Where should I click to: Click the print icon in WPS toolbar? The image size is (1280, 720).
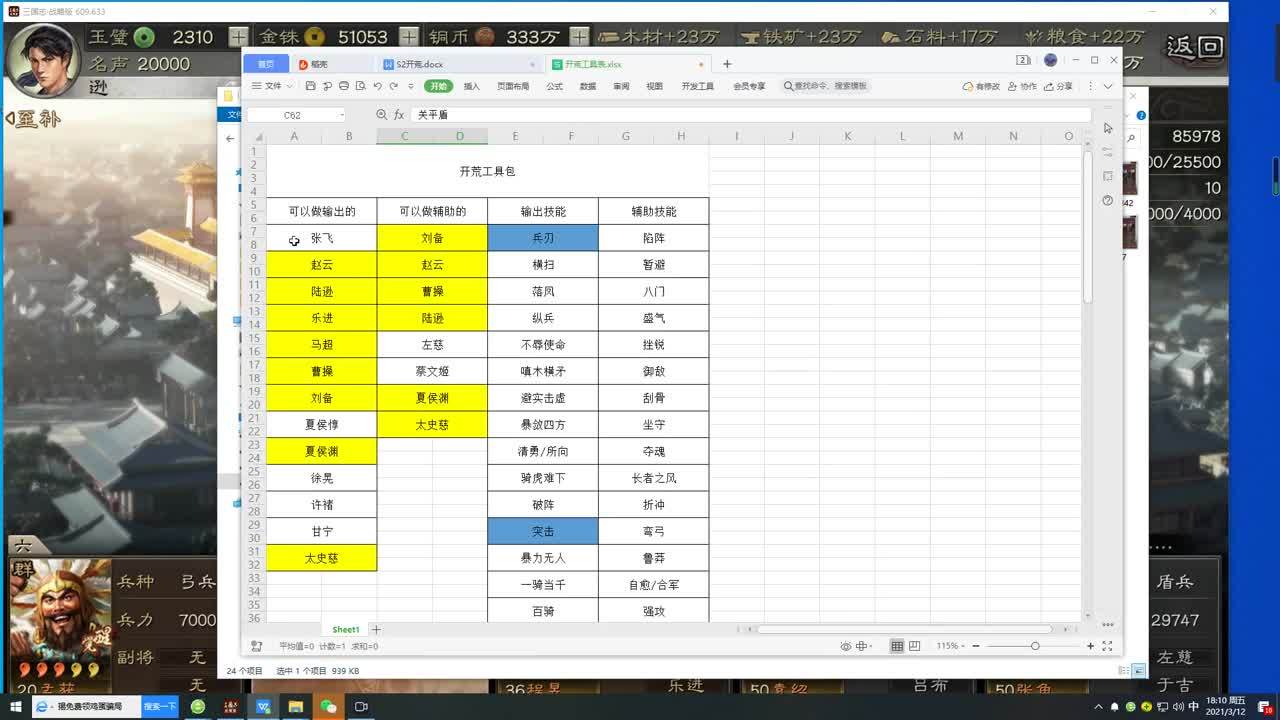tap(343, 86)
